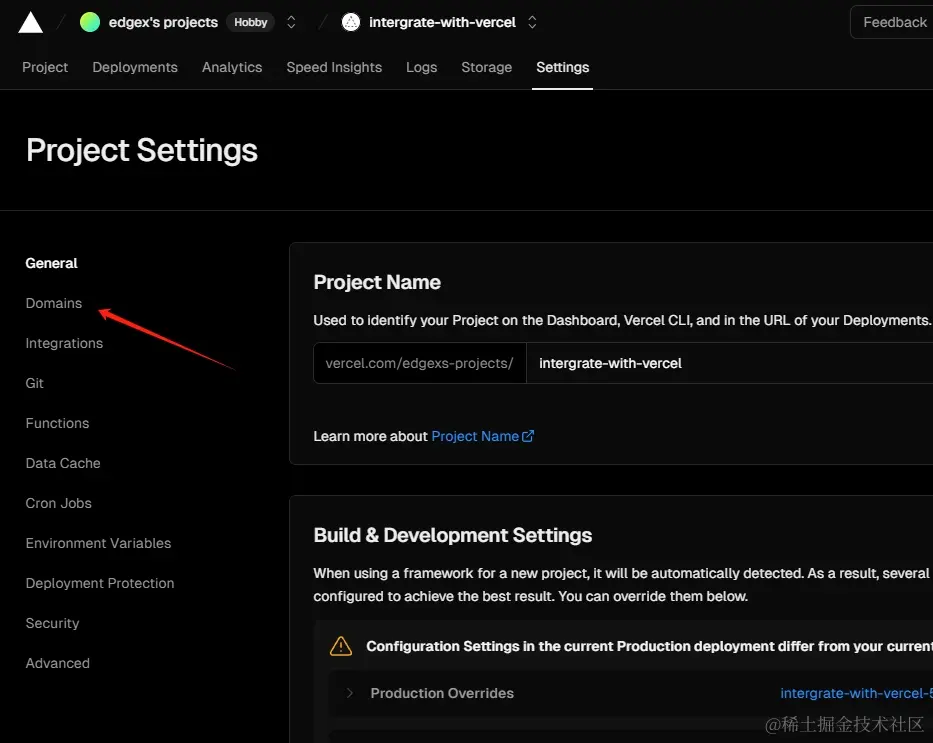Screen dimensions: 933x743
Task: Open the Analytics tab
Action: (x=232, y=67)
